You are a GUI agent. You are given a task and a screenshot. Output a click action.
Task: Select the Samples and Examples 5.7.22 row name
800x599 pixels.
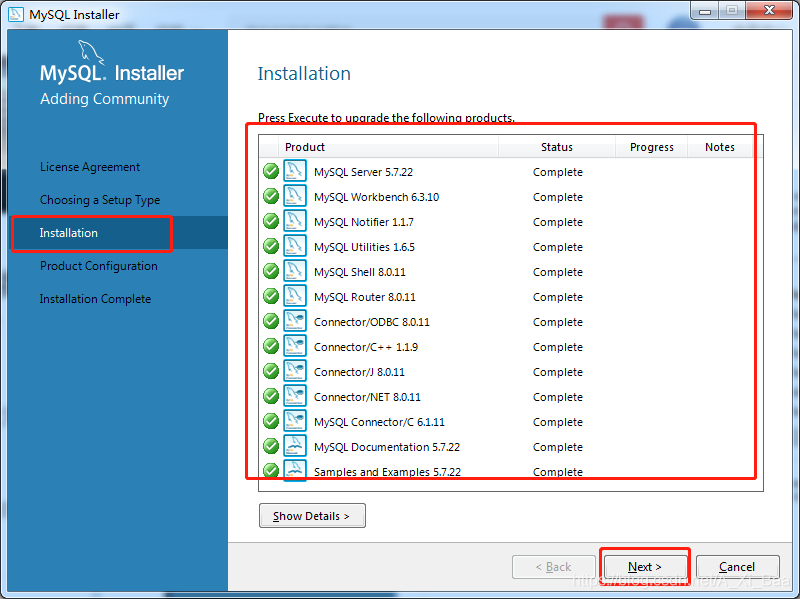click(x=387, y=472)
